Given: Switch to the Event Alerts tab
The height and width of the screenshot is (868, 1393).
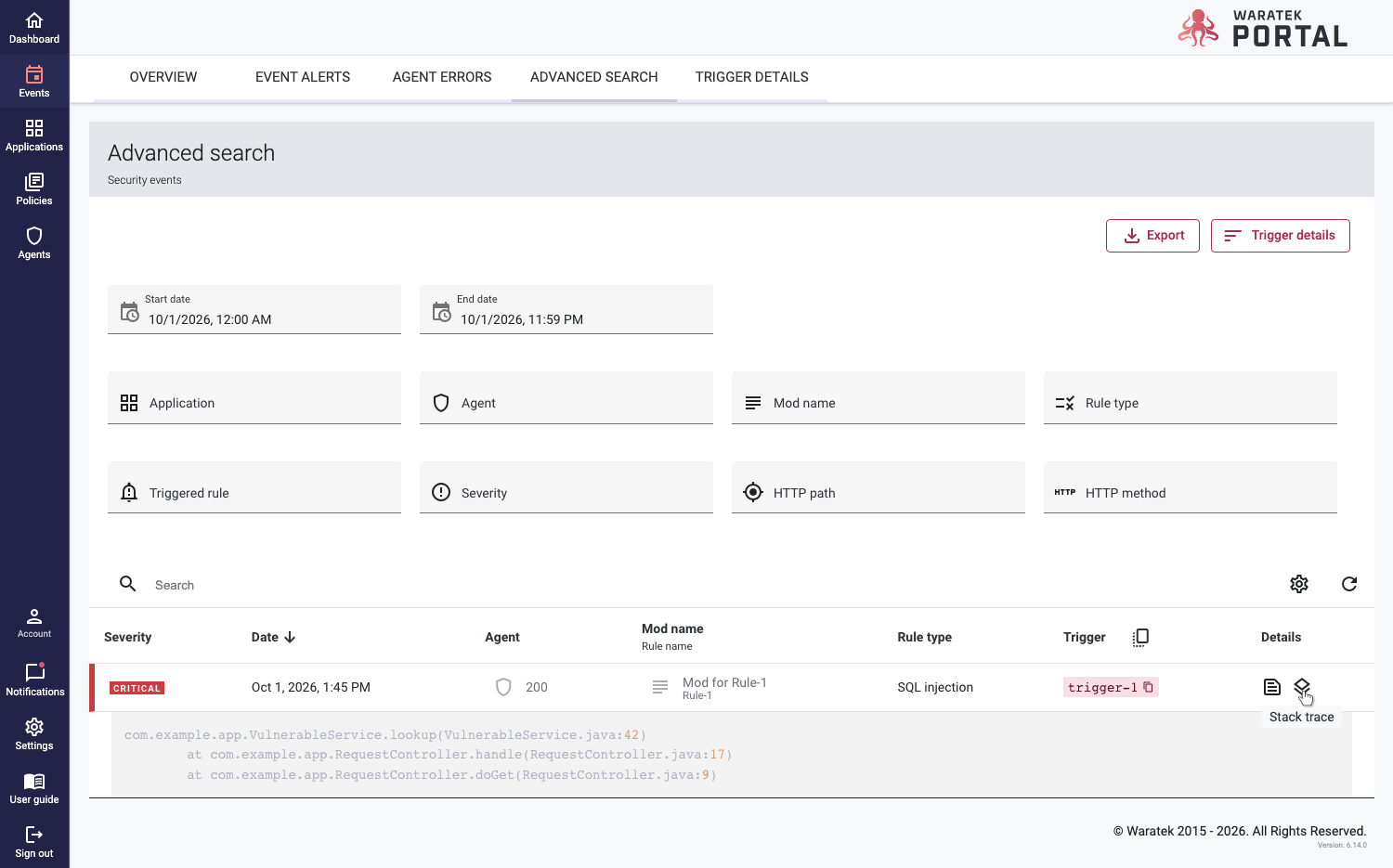Looking at the screenshot, I should 303,77.
